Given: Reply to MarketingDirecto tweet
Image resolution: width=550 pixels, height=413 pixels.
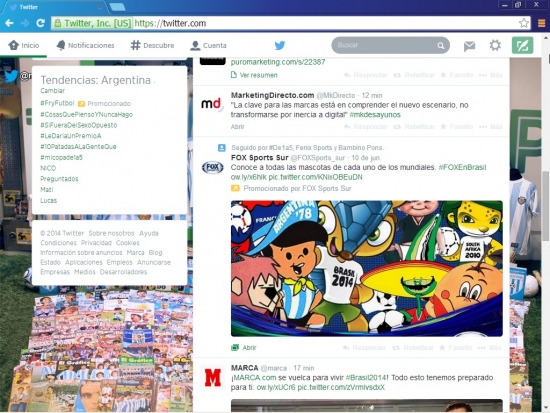Looking at the screenshot, I should 366,127.
